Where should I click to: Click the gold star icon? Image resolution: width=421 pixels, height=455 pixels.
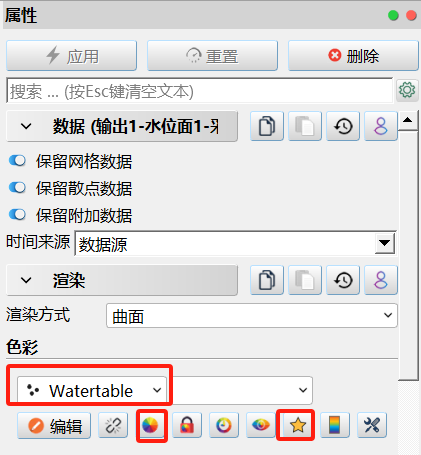tap(298, 426)
